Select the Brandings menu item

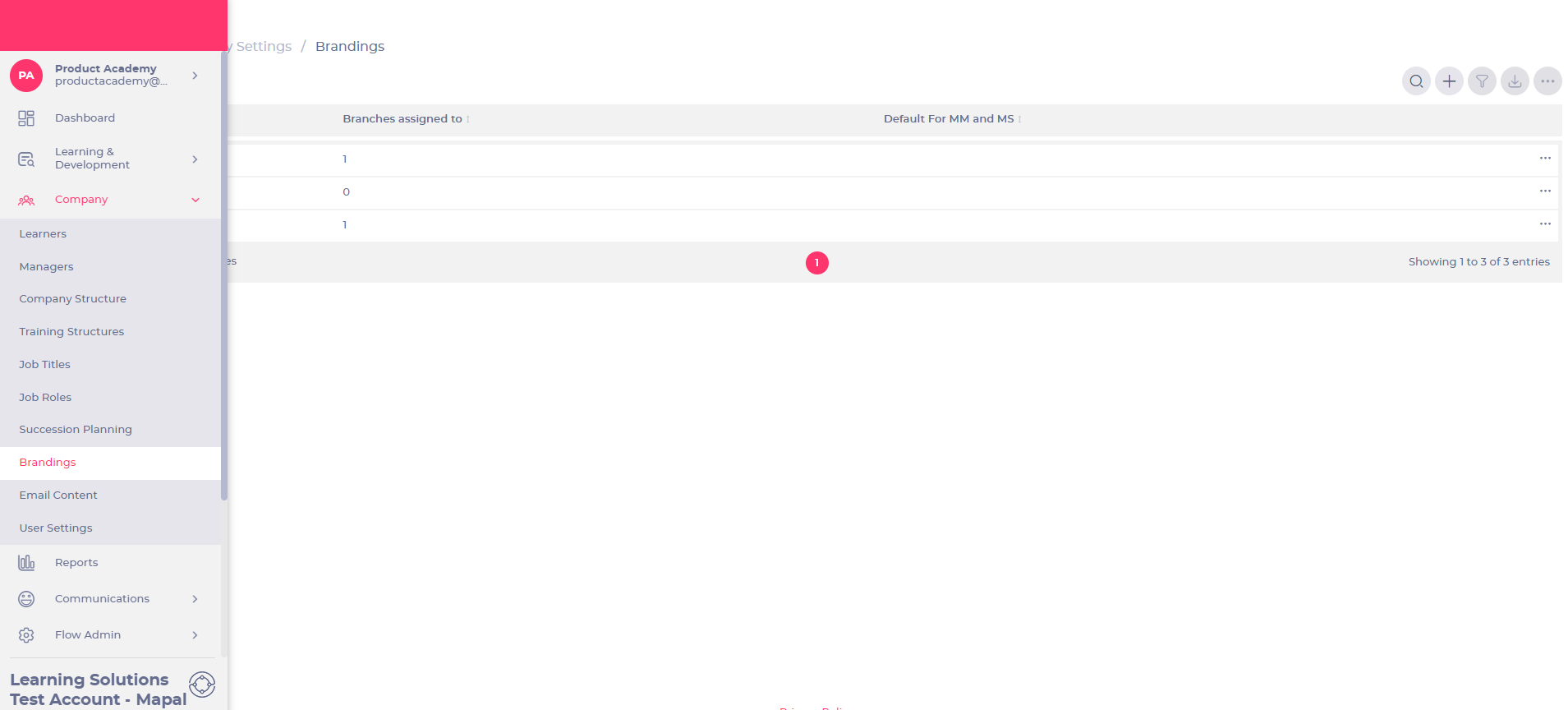coord(110,463)
